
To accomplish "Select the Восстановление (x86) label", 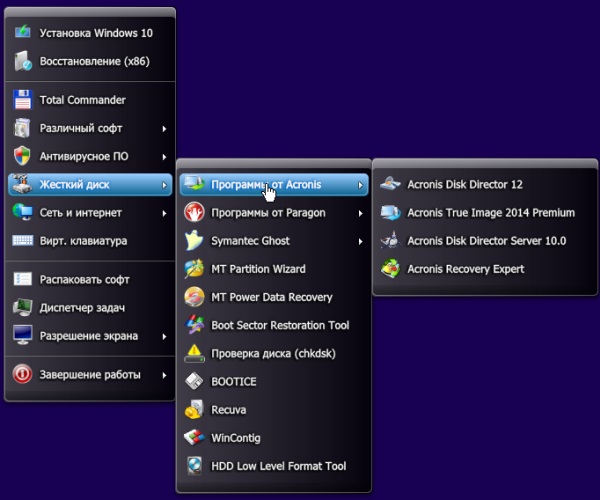I will (x=95, y=61).
